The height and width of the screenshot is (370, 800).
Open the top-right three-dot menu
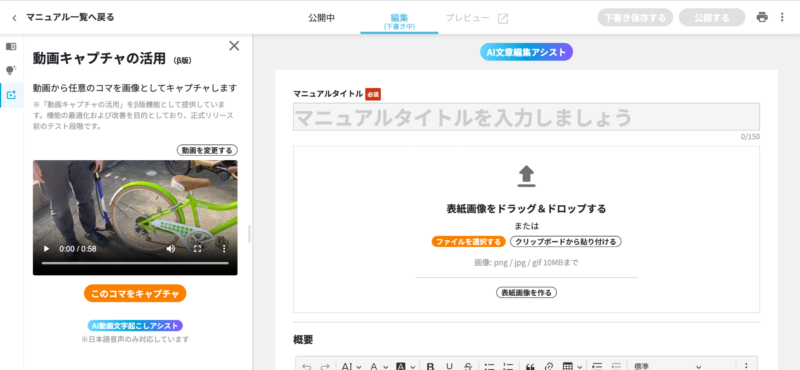tap(782, 17)
